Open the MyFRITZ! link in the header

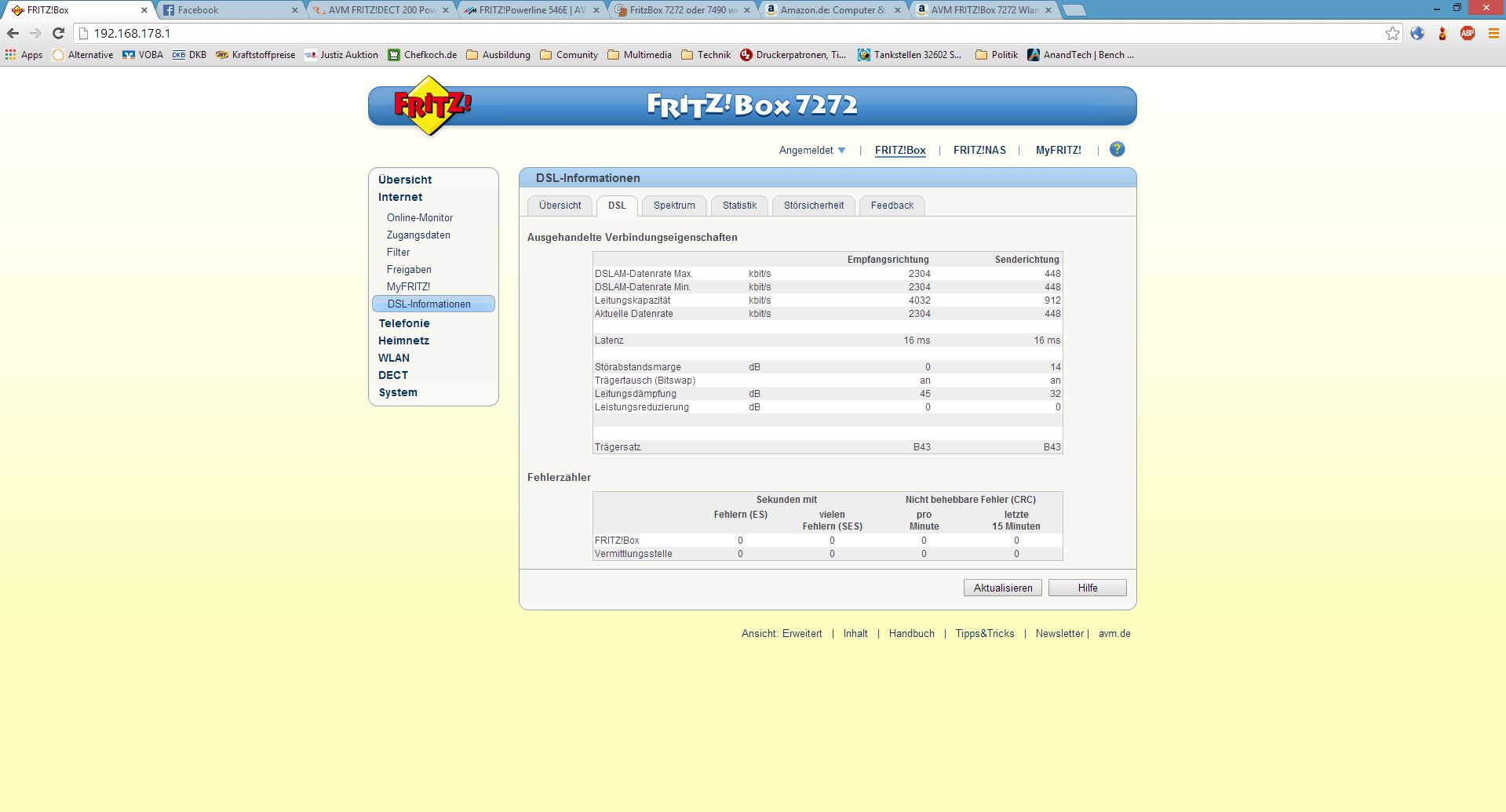point(1058,150)
